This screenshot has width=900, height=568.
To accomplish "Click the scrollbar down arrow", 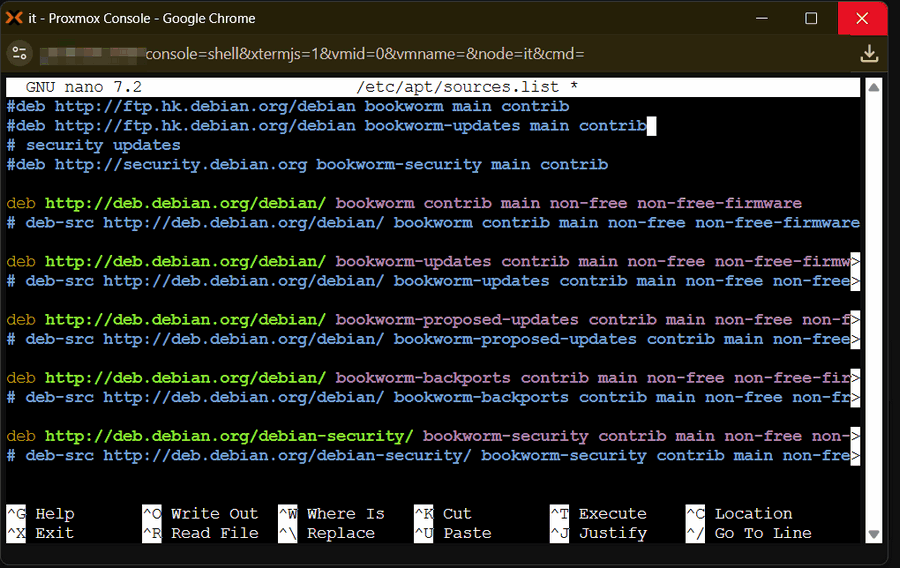I will click(x=873, y=534).
